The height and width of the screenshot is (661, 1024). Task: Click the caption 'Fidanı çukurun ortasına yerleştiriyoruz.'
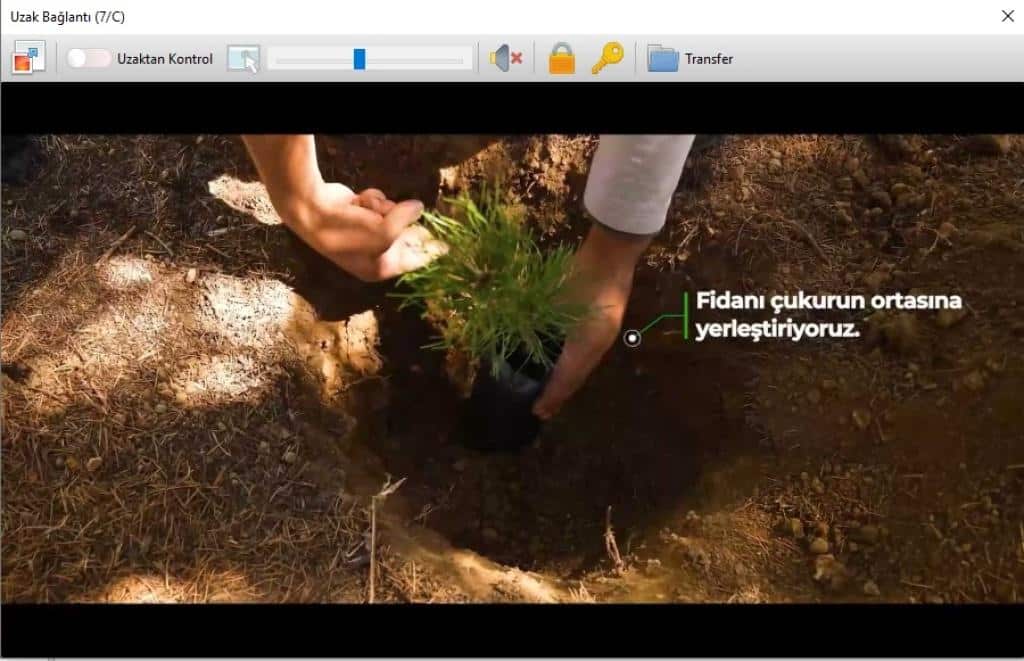tap(828, 313)
